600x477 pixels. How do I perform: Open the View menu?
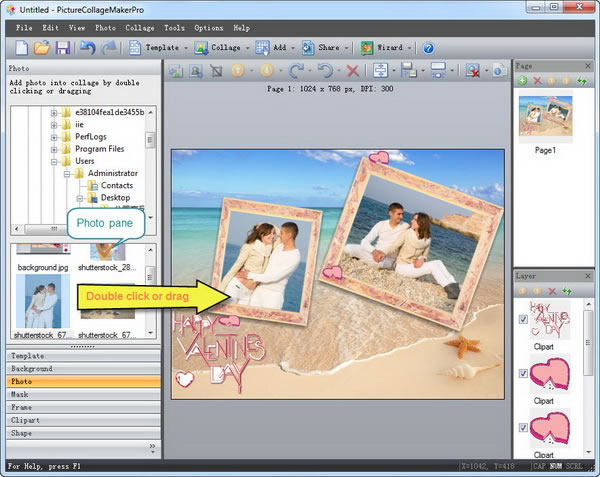(x=77, y=28)
